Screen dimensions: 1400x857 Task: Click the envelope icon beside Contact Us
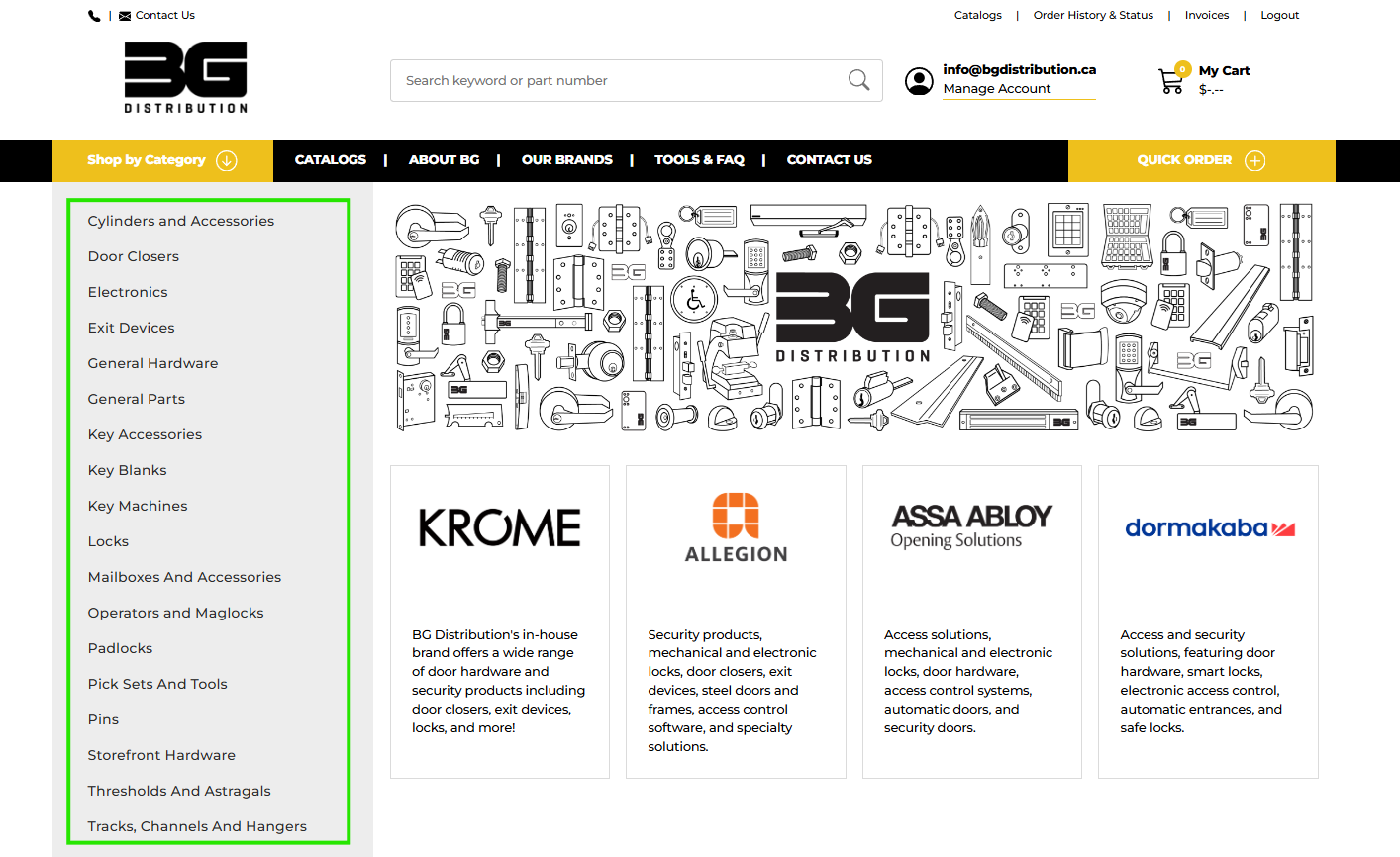(125, 16)
